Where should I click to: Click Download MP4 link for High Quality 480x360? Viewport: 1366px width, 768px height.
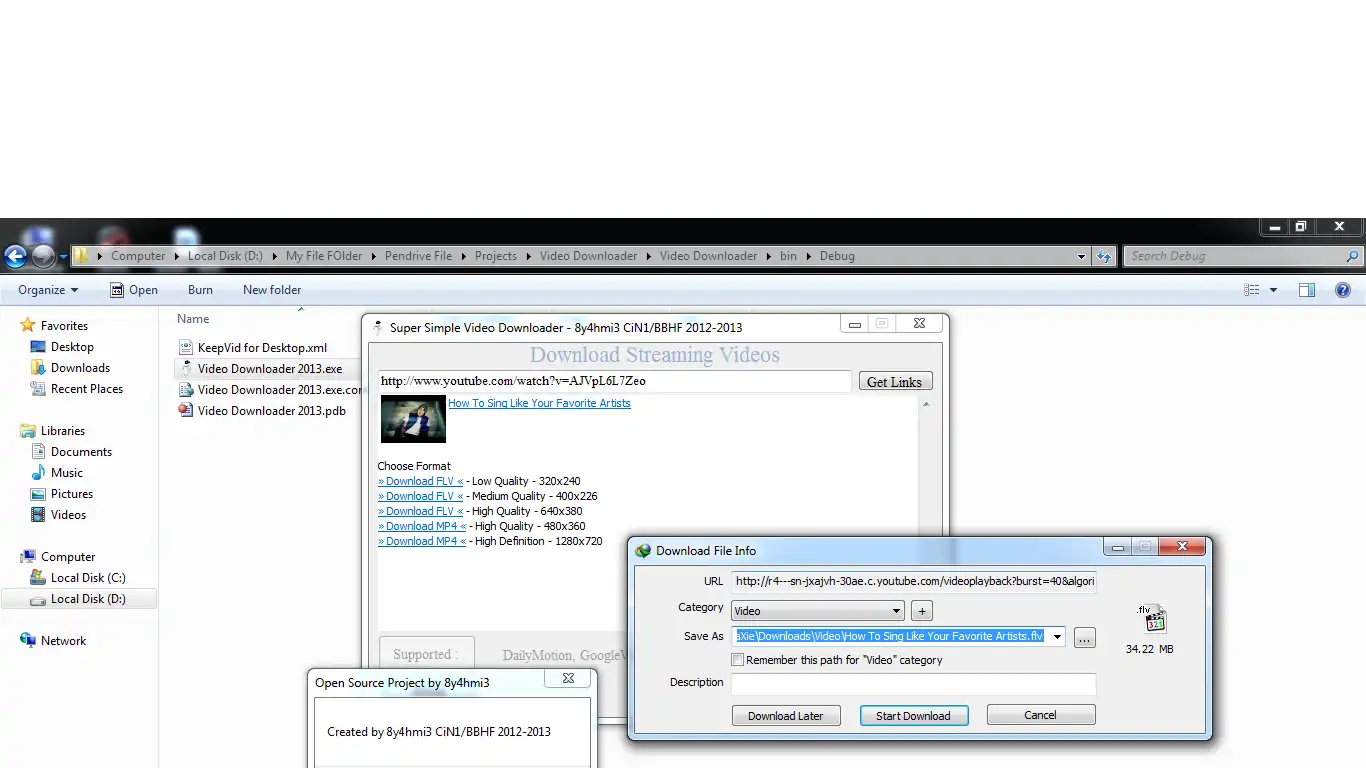(422, 526)
